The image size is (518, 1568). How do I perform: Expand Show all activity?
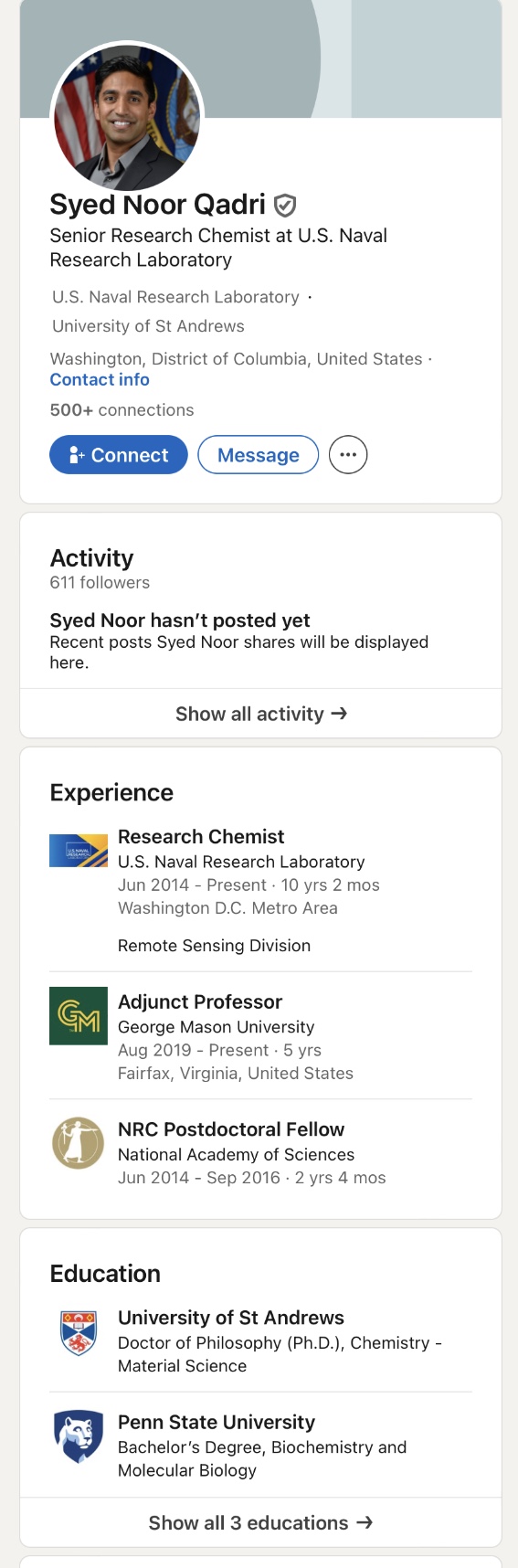[x=261, y=714]
